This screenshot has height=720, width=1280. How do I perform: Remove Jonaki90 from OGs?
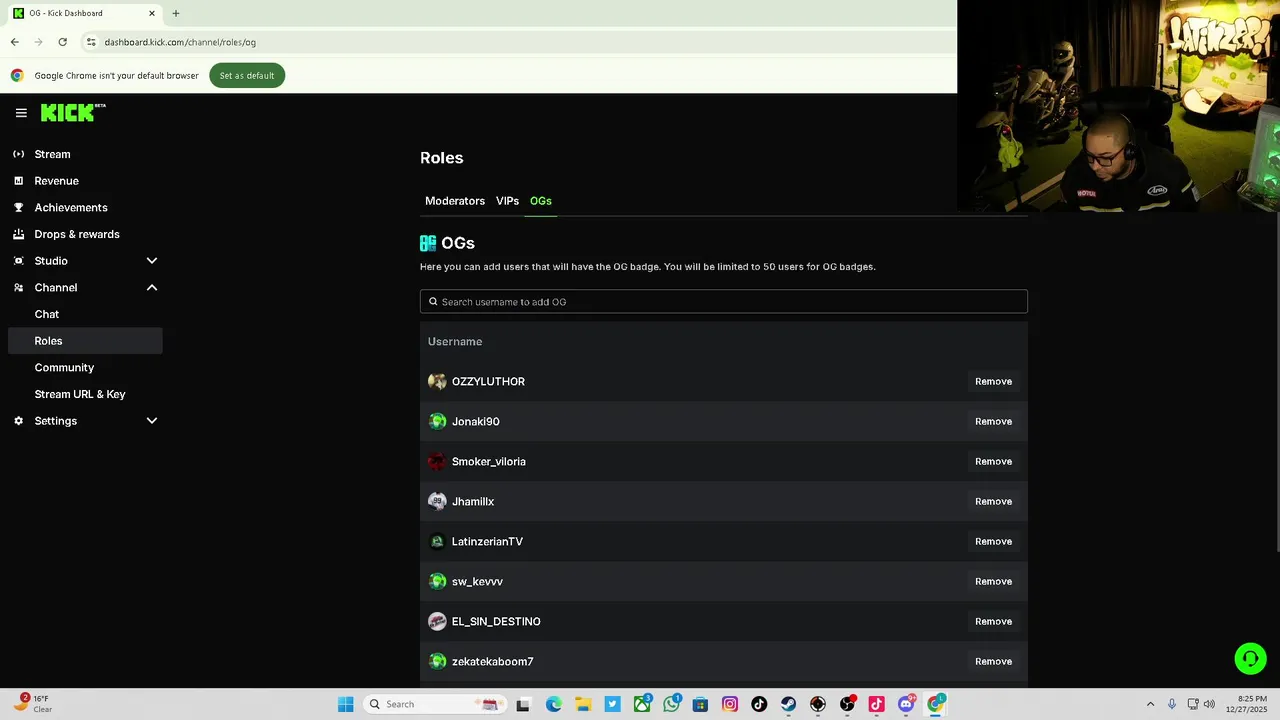(x=993, y=421)
